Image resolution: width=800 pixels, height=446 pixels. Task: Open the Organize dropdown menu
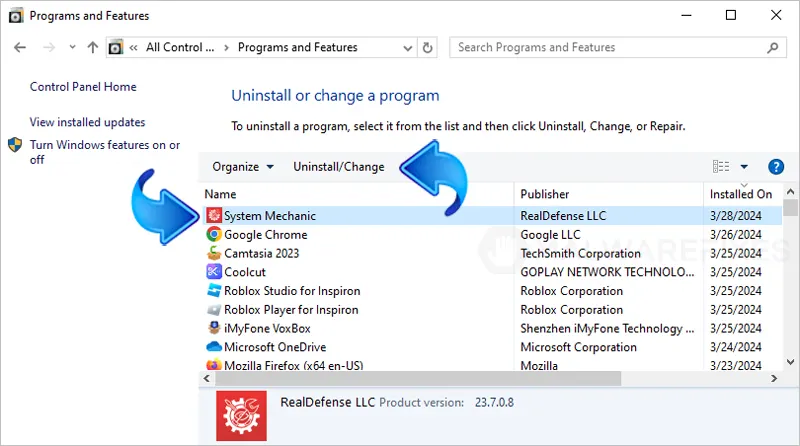243,167
